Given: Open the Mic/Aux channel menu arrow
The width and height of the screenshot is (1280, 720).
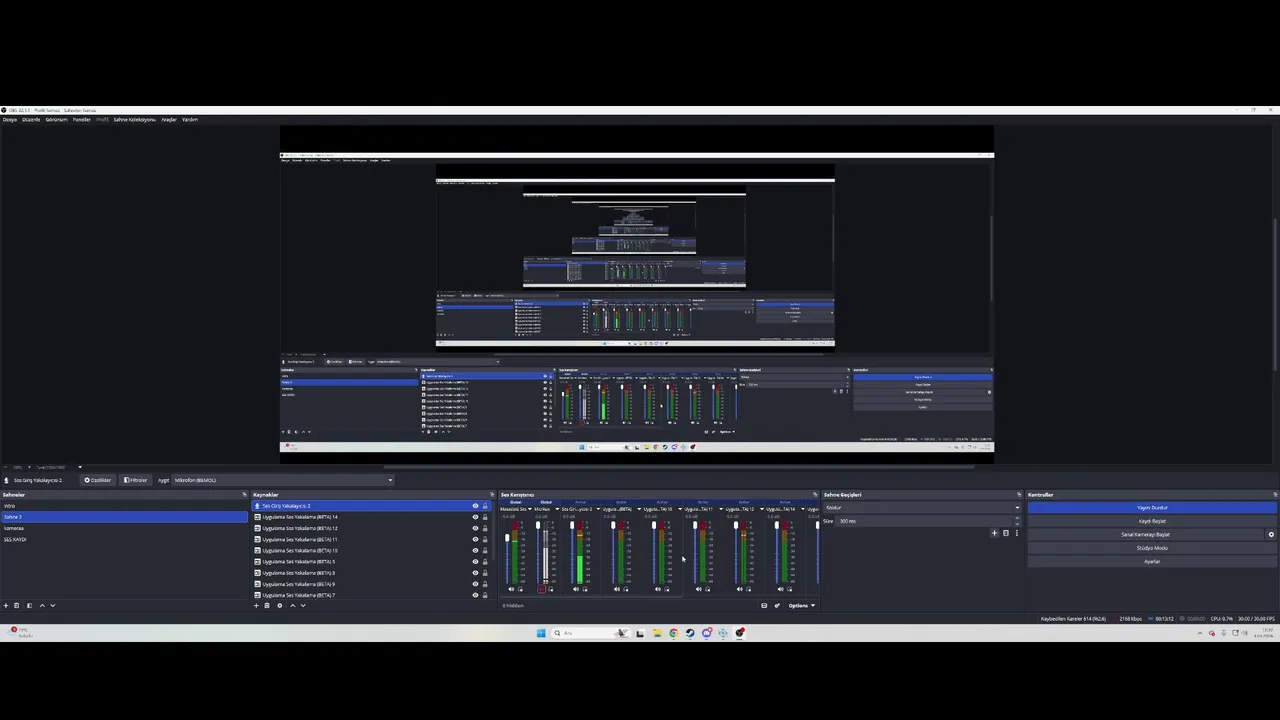Looking at the screenshot, I should (557, 509).
